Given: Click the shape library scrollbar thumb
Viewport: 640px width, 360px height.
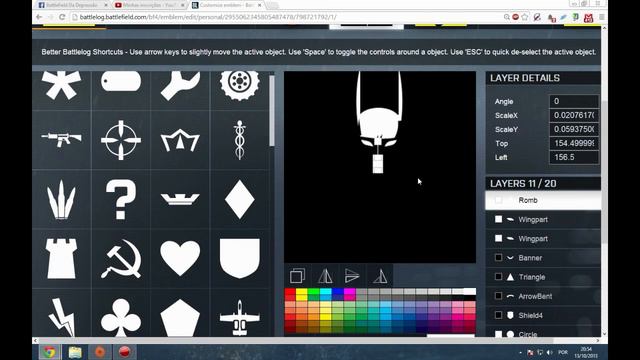Looking at the screenshot, I should tap(272, 111).
